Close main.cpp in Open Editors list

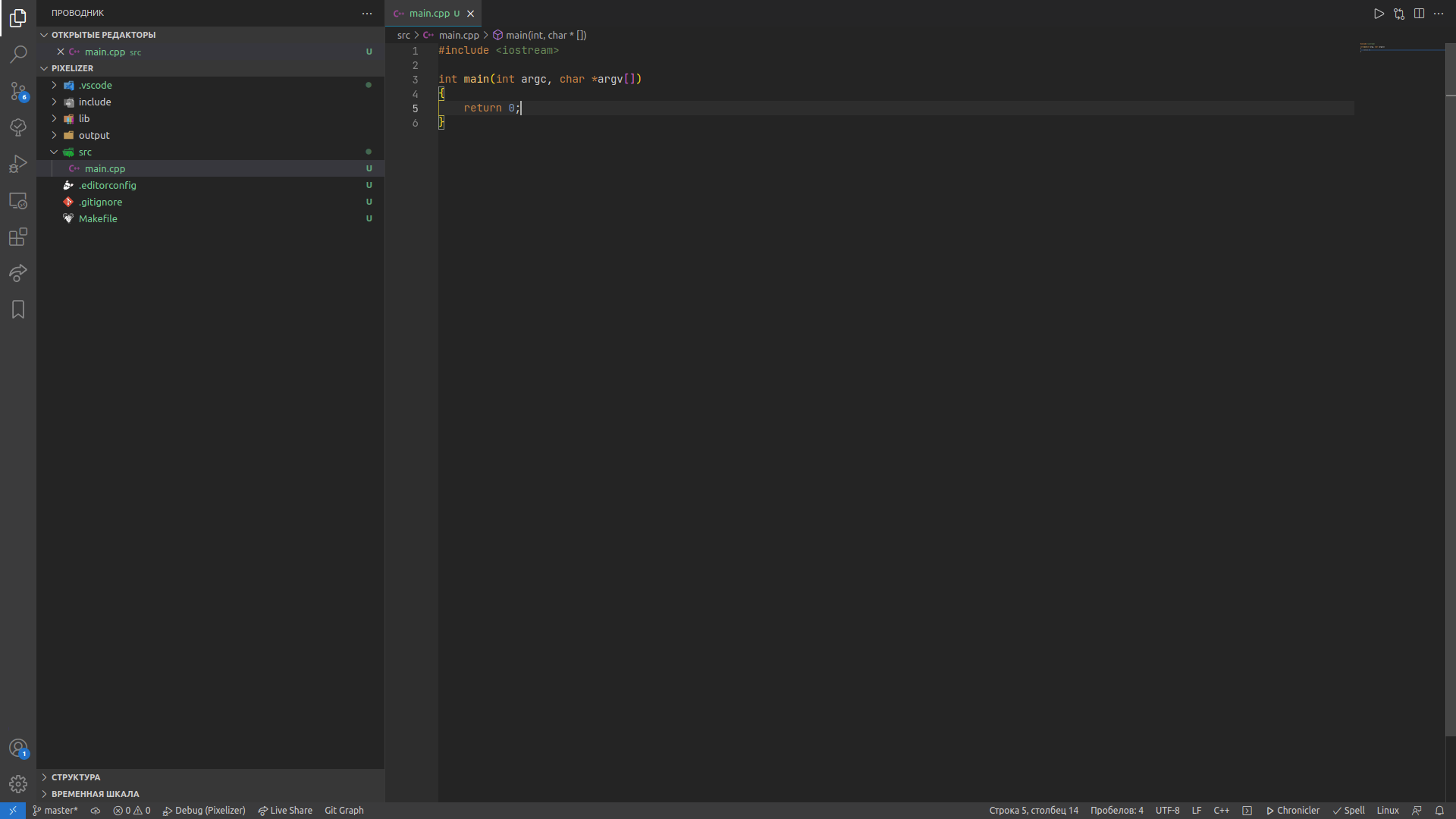61,52
